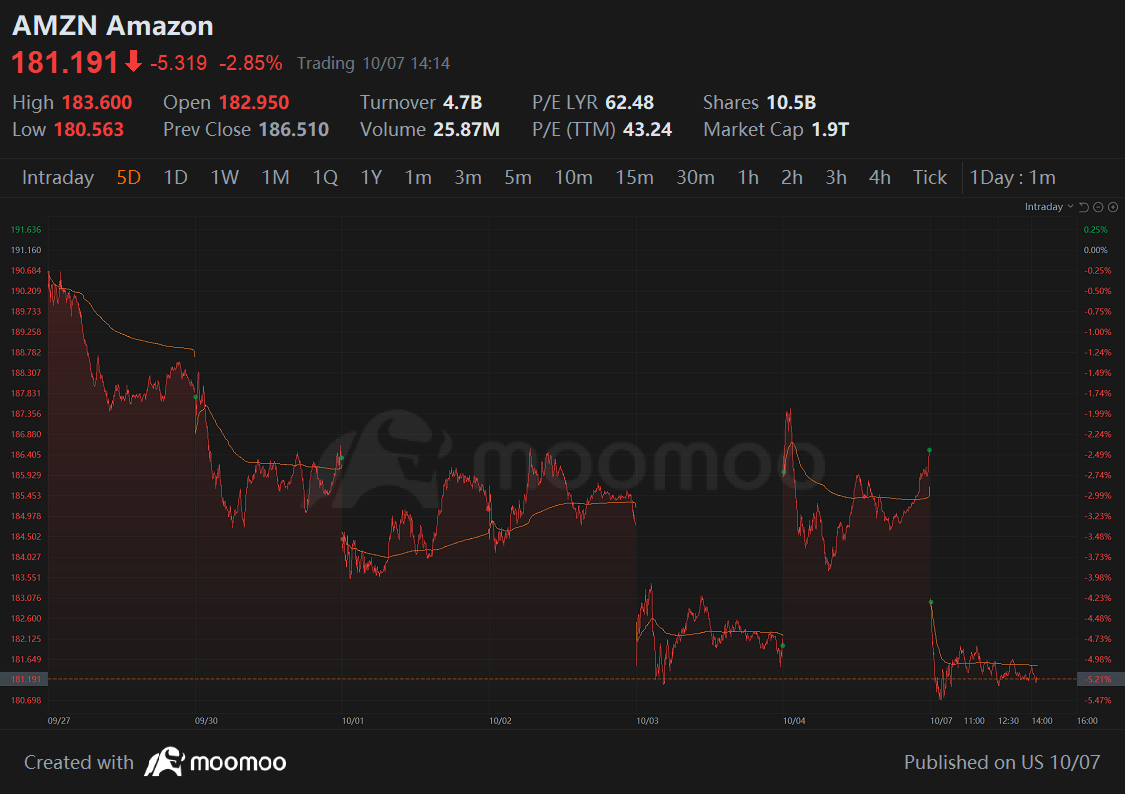Click the Trading 10/07 14:14 status text
1125x794 pixels.
pyautogui.click(x=374, y=63)
